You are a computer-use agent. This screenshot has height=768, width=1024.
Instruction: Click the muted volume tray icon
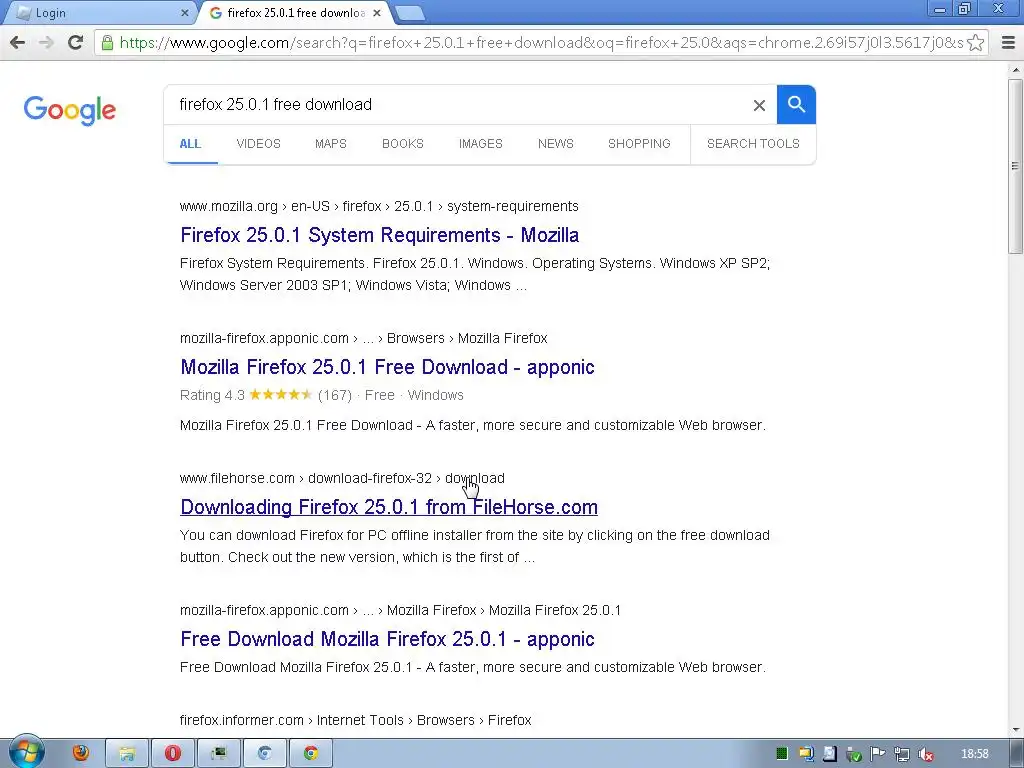(925, 754)
